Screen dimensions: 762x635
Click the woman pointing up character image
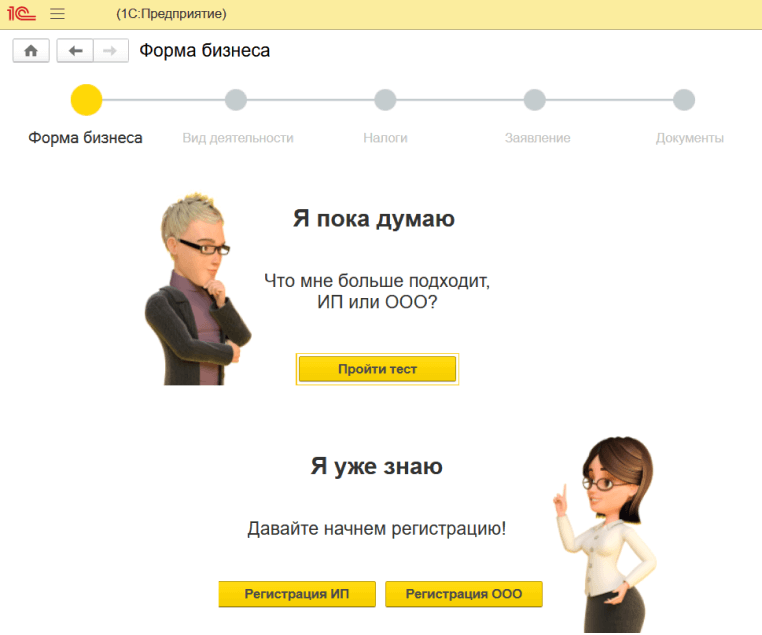[605, 534]
